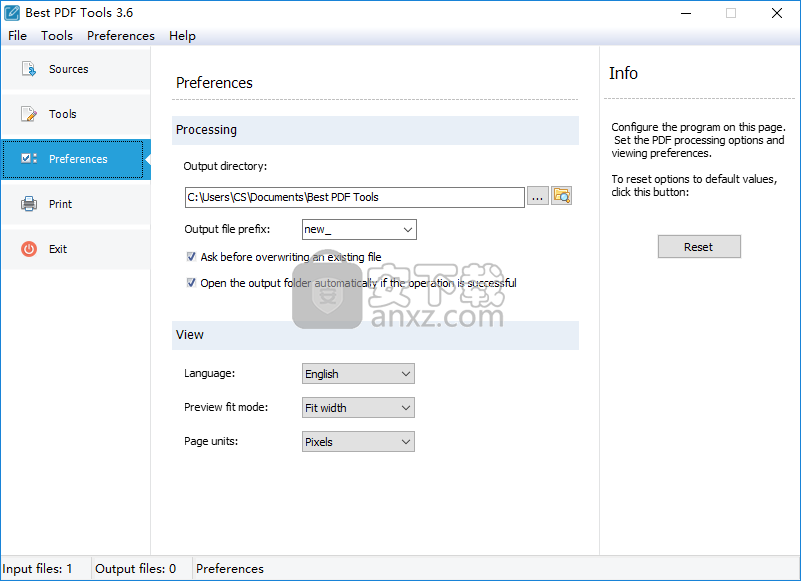Open the File menu
The height and width of the screenshot is (581, 801).
(x=17, y=36)
